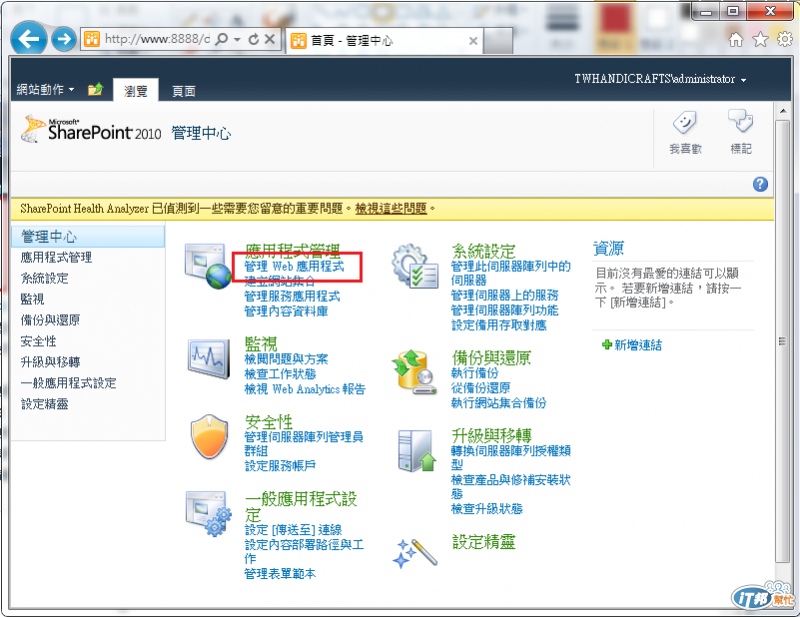Switch to the 頁面 ribbon tab

184,91
